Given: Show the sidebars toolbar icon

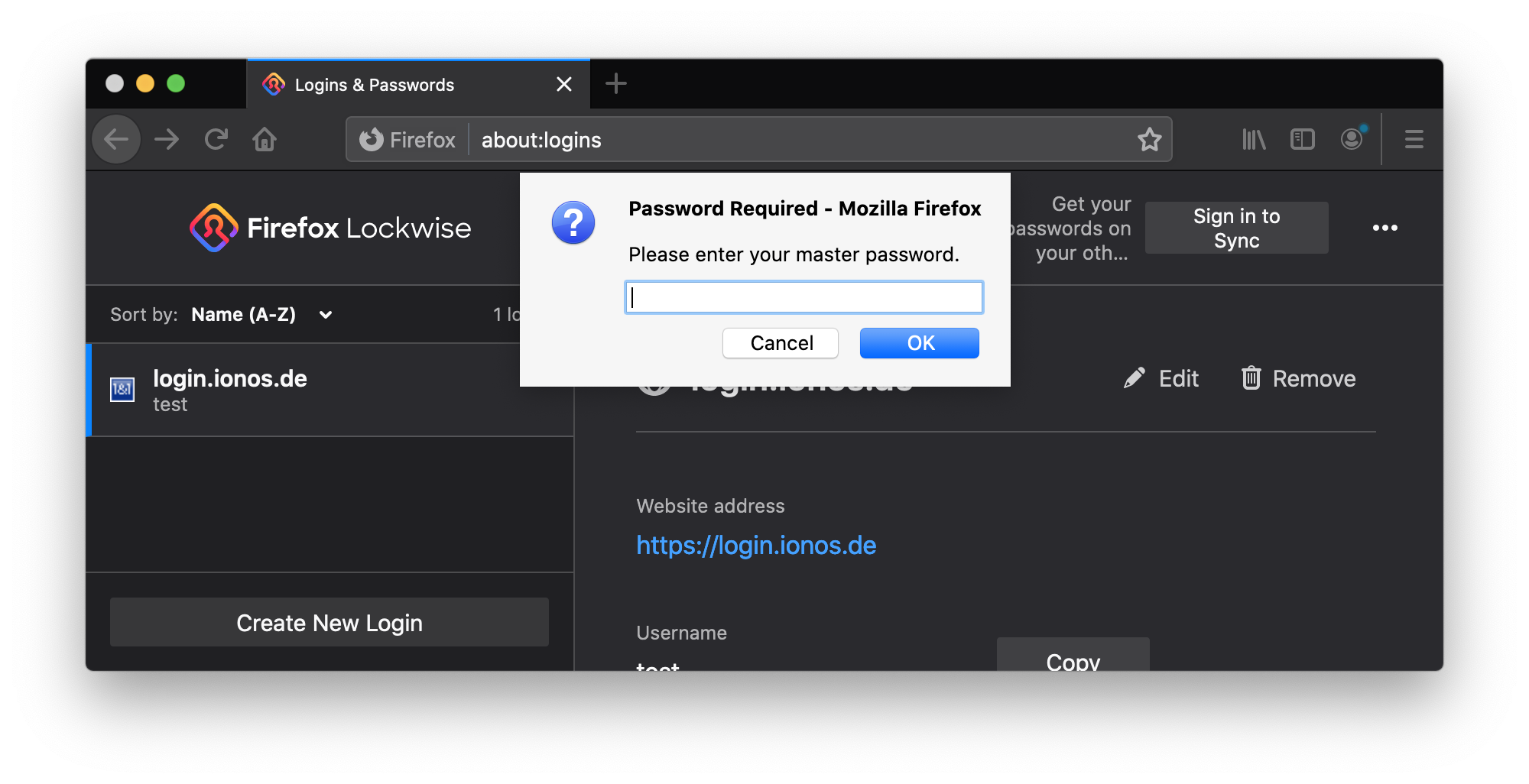Looking at the screenshot, I should (x=1303, y=139).
